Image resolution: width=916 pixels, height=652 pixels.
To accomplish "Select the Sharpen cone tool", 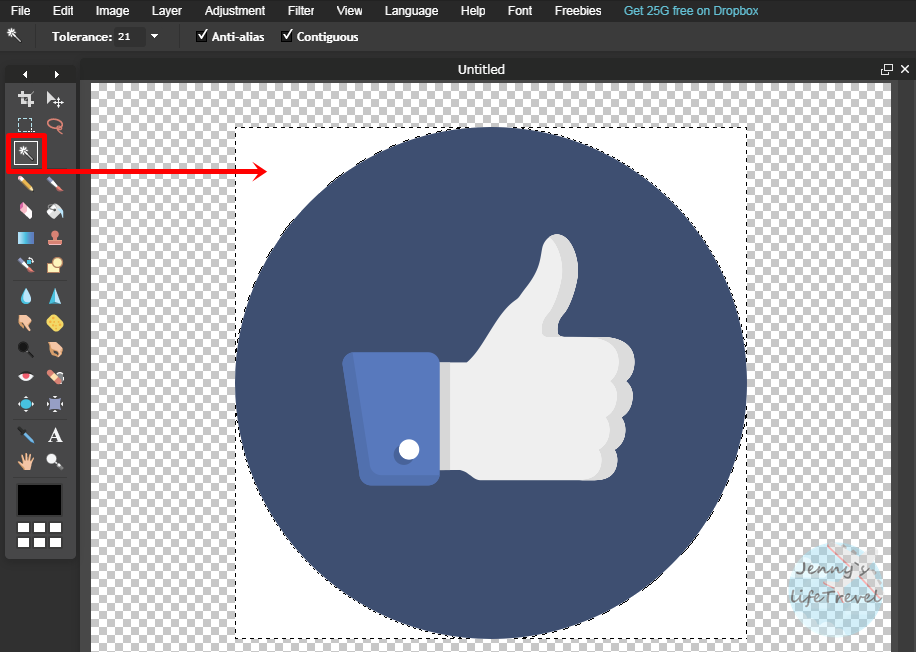I will click(55, 296).
